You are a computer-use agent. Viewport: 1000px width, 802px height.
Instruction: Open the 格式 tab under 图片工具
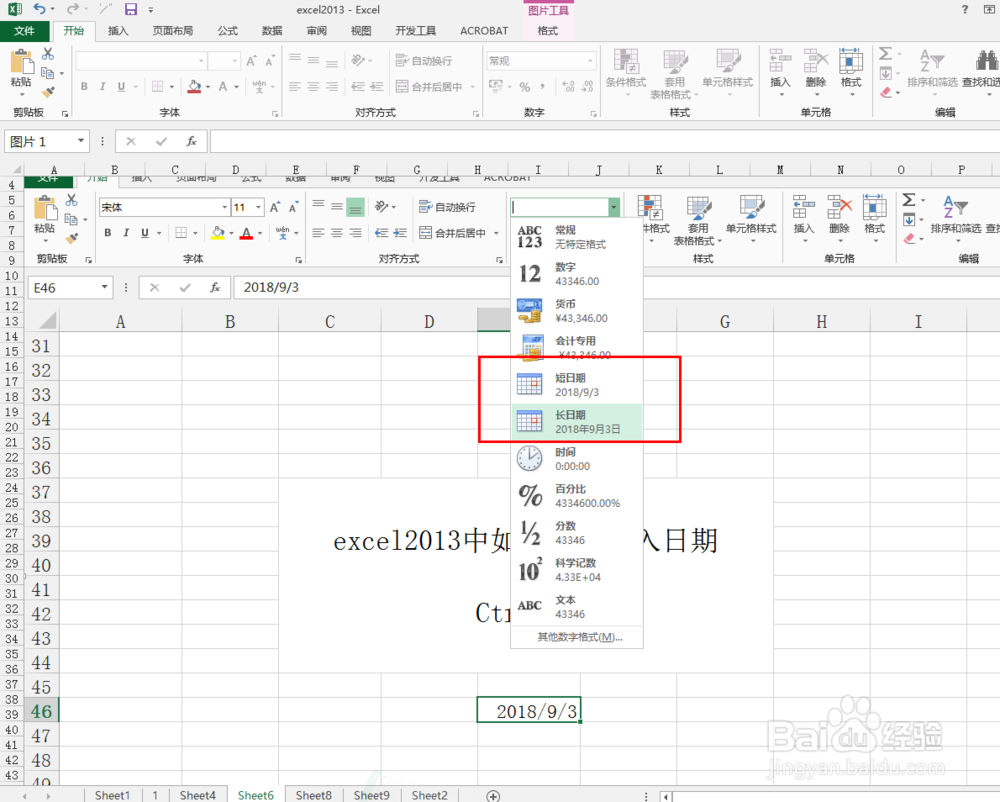(548, 31)
